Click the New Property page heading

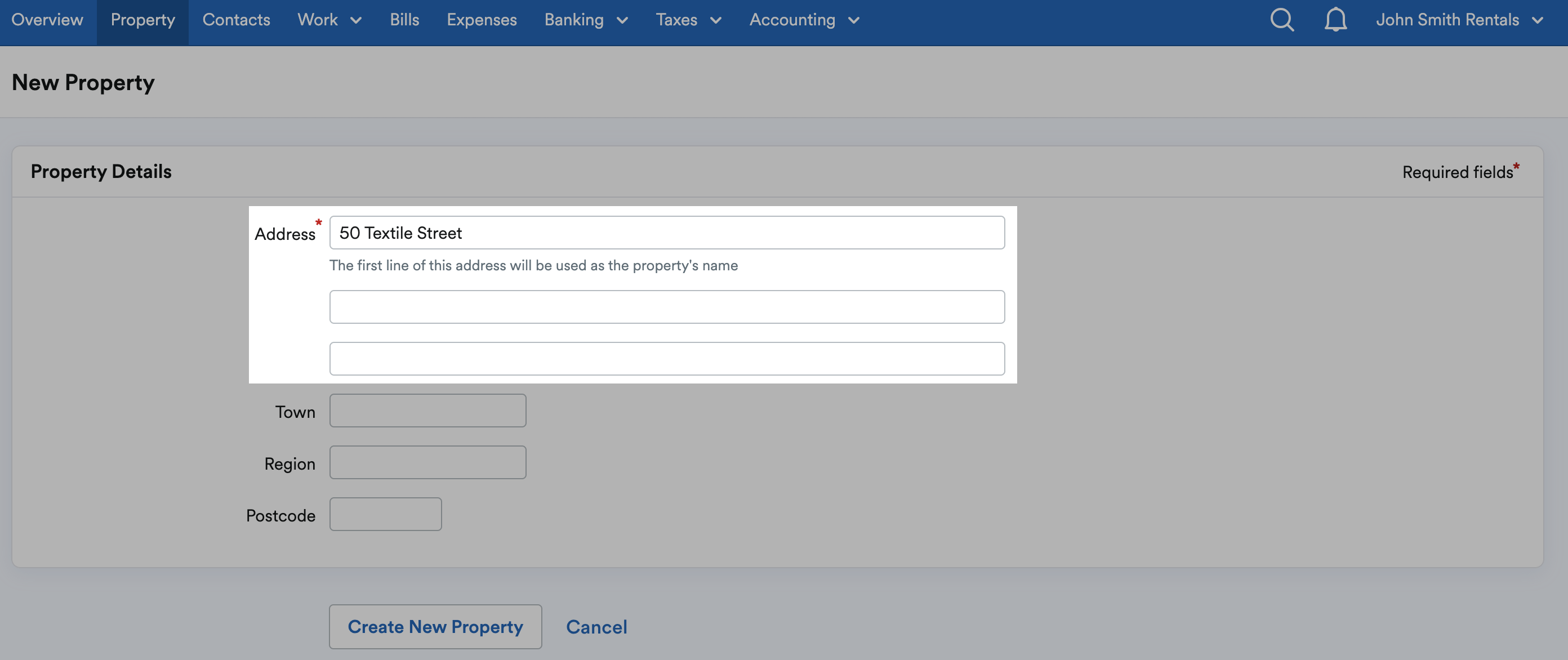pyautogui.click(x=83, y=82)
